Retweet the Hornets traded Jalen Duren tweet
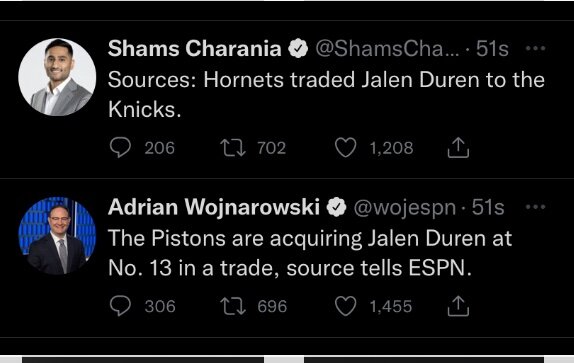 (x=233, y=148)
